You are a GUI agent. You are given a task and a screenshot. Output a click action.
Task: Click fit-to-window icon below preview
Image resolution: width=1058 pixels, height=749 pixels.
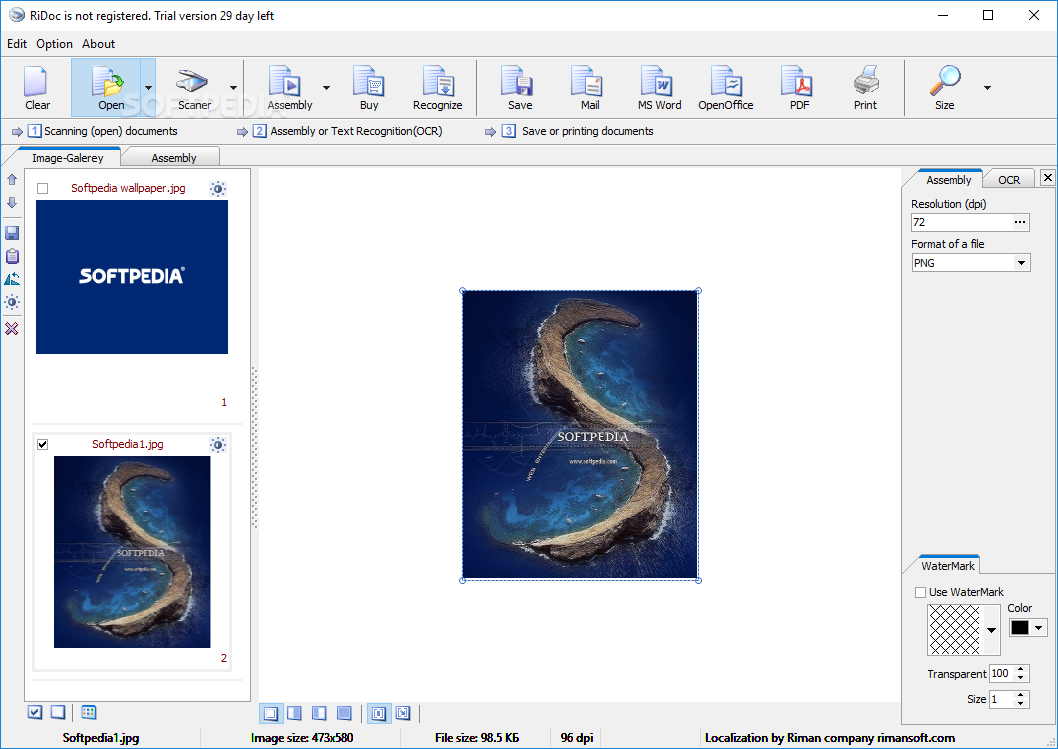(379, 713)
